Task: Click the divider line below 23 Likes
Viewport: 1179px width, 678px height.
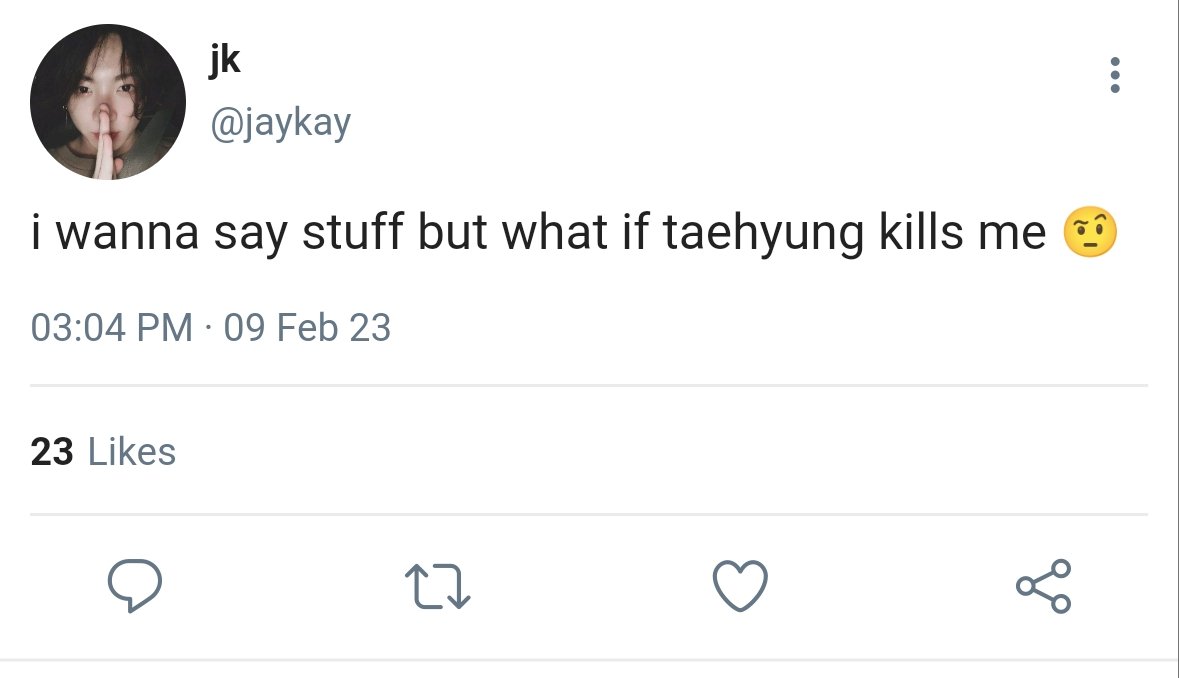Action: click(589, 515)
